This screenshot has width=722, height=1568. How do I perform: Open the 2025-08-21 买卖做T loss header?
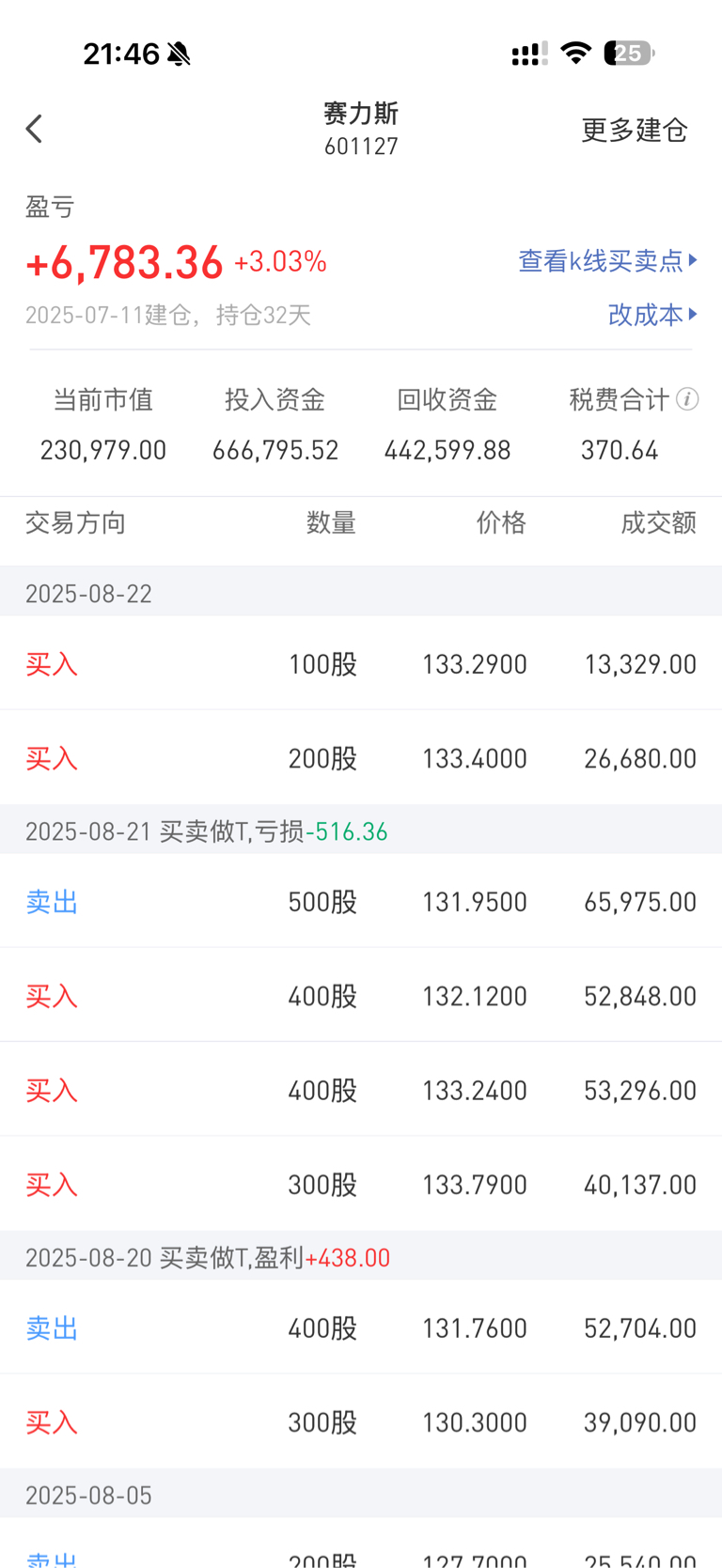coord(361,831)
